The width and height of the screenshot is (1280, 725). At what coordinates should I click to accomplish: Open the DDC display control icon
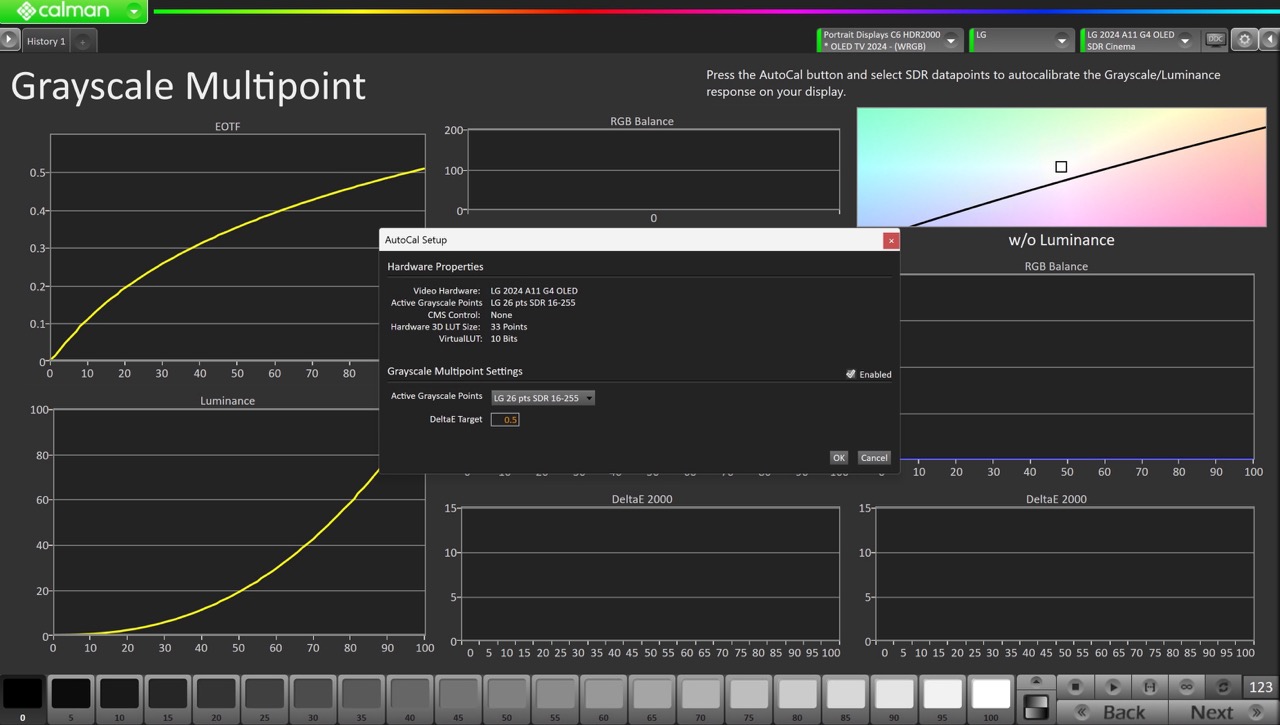coord(1215,40)
